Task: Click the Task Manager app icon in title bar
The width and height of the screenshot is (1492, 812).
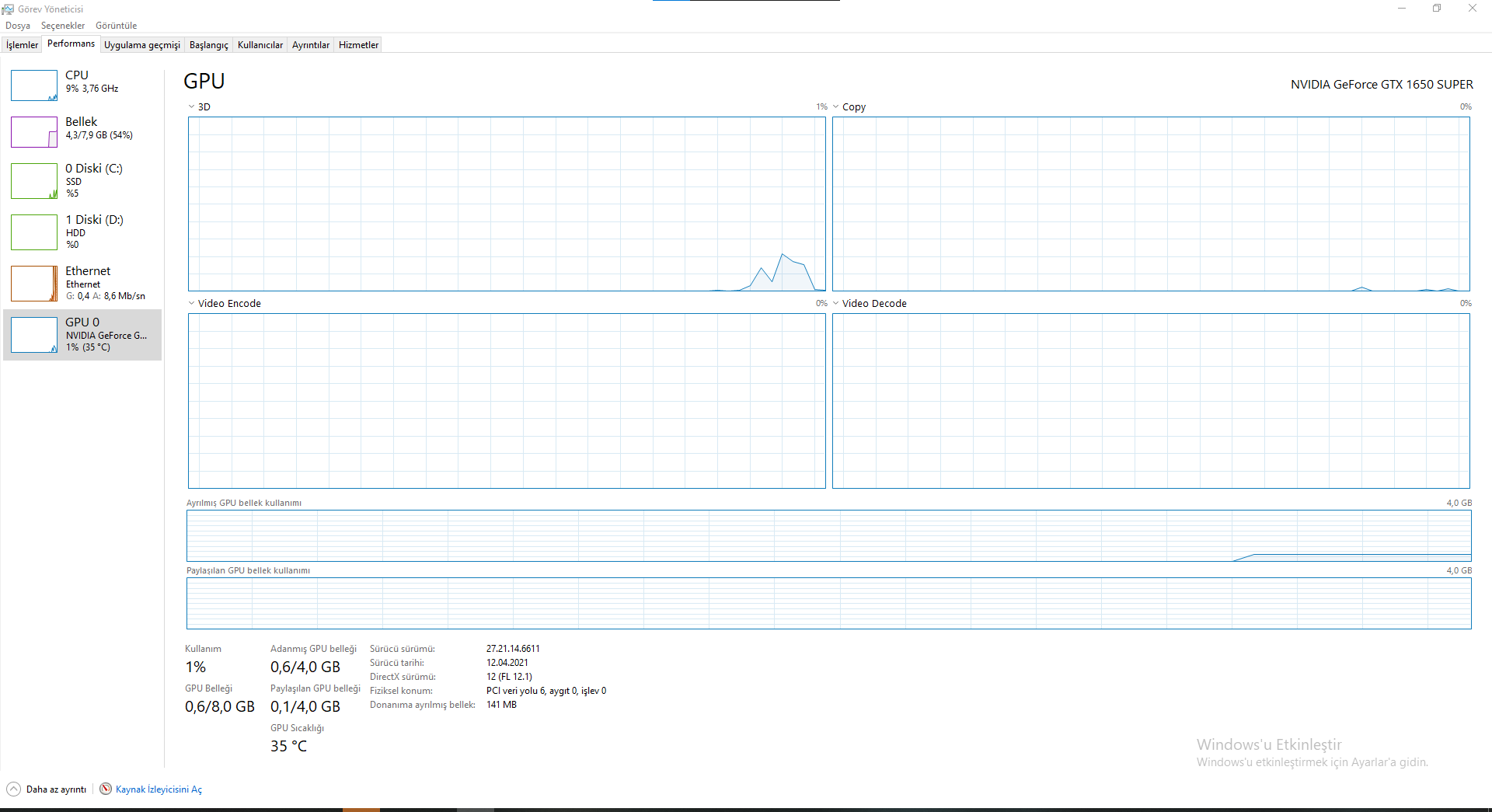Action: pyautogui.click(x=8, y=9)
